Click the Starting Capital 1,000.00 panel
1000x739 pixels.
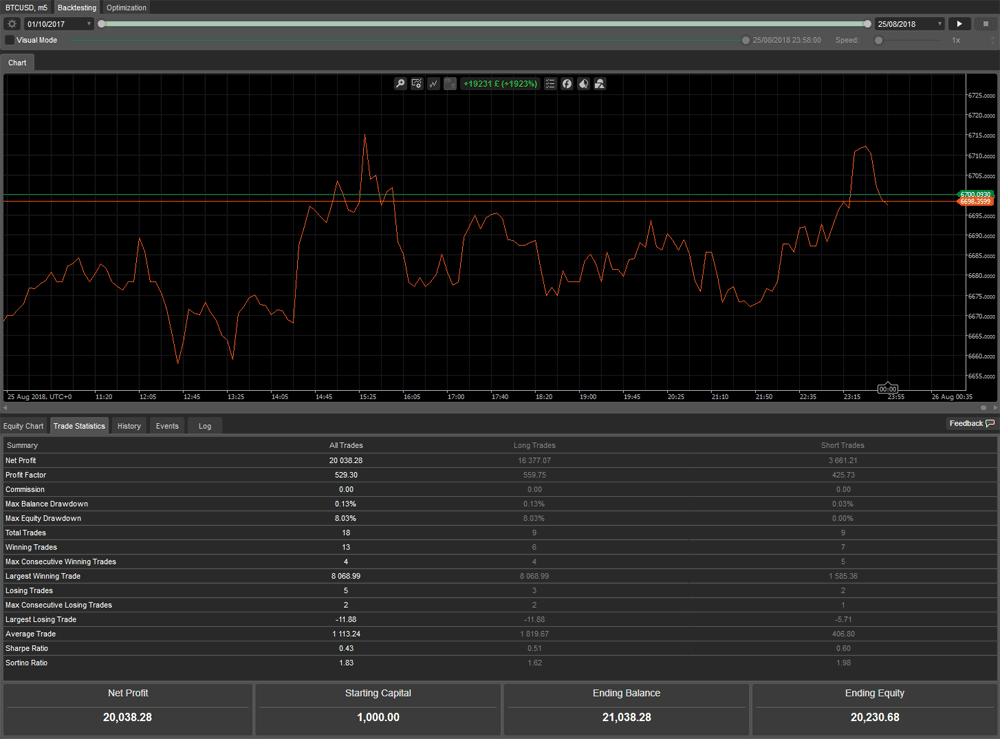378,709
